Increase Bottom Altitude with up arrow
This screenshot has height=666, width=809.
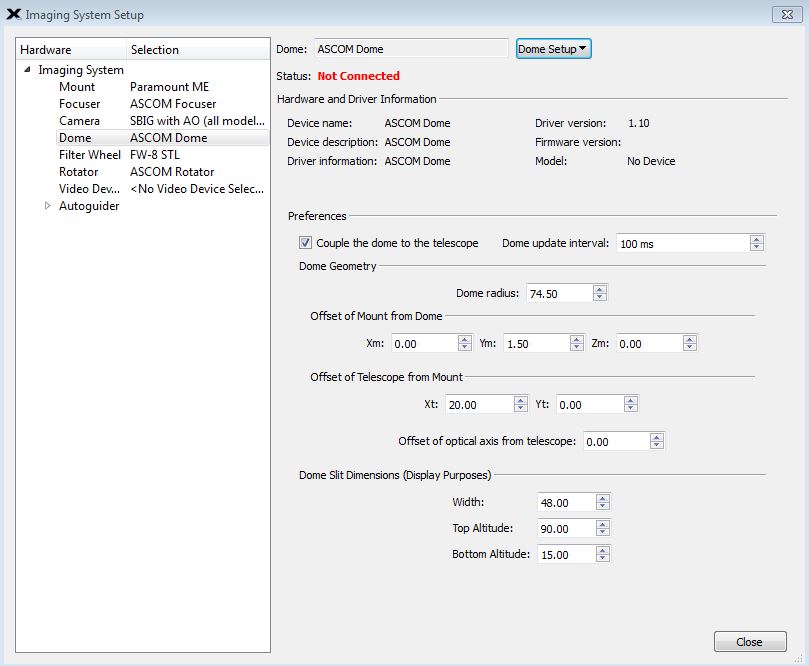[x=603, y=550]
